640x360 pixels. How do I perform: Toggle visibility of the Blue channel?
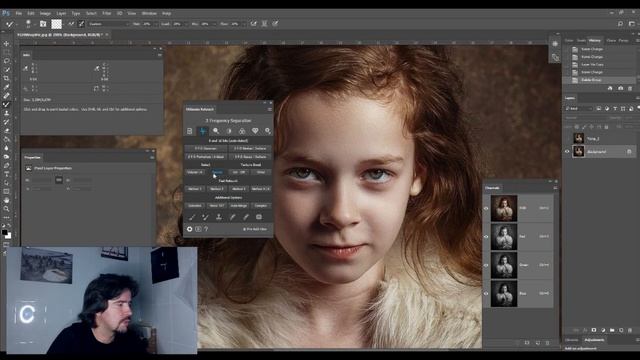(486, 293)
